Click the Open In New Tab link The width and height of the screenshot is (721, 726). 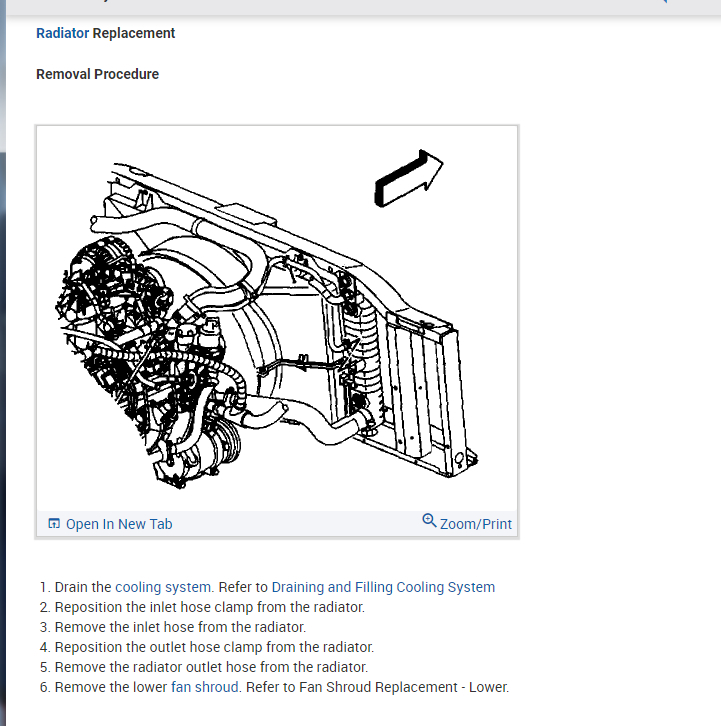click(x=119, y=524)
